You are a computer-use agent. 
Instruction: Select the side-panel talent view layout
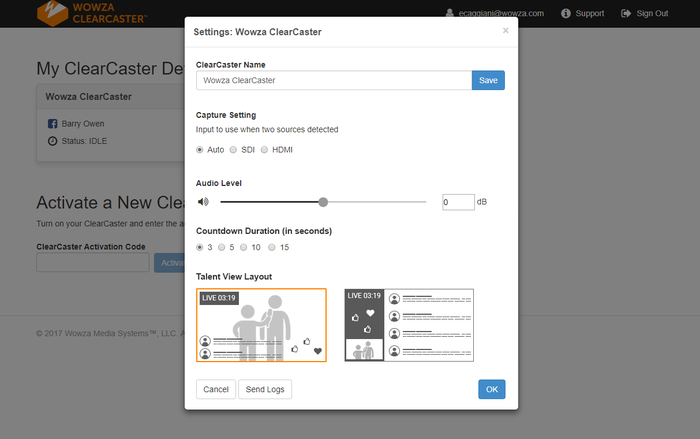pyautogui.click(x=409, y=325)
